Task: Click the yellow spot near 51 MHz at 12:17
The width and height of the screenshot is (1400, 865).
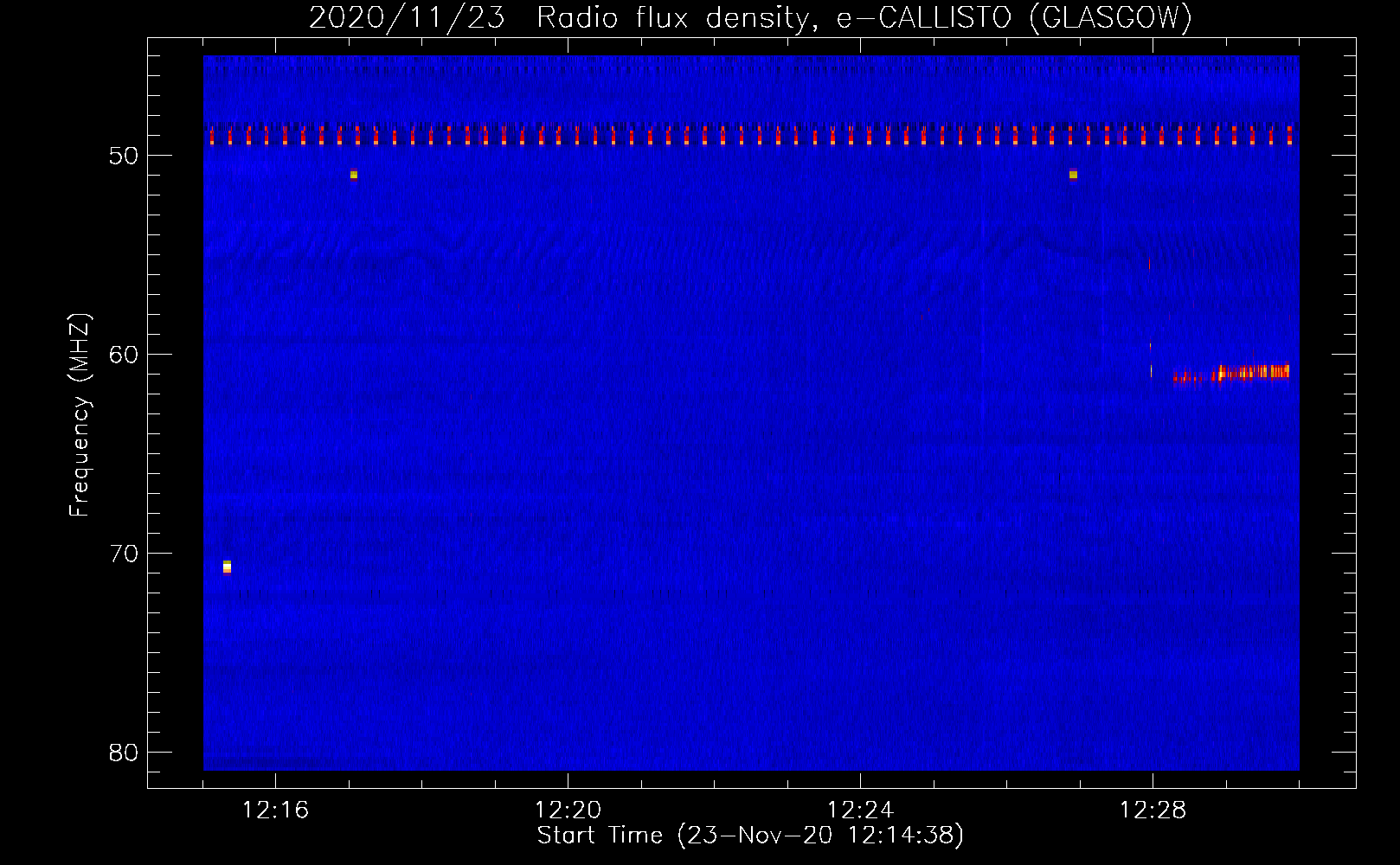Action: [354, 174]
